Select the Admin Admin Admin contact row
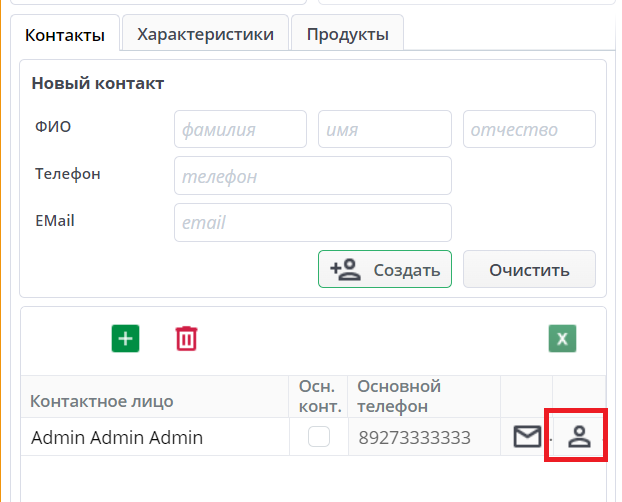The height and width of the screenshot is (502, 622). [x=117, y=437]
